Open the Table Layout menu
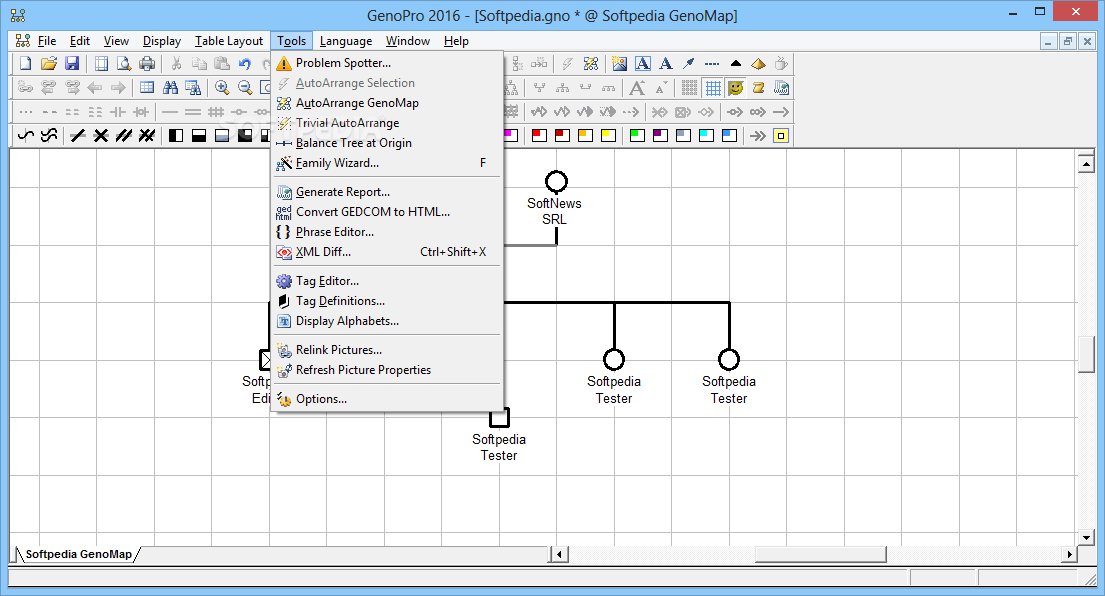 pyautogui.click(x=228, y=41)
